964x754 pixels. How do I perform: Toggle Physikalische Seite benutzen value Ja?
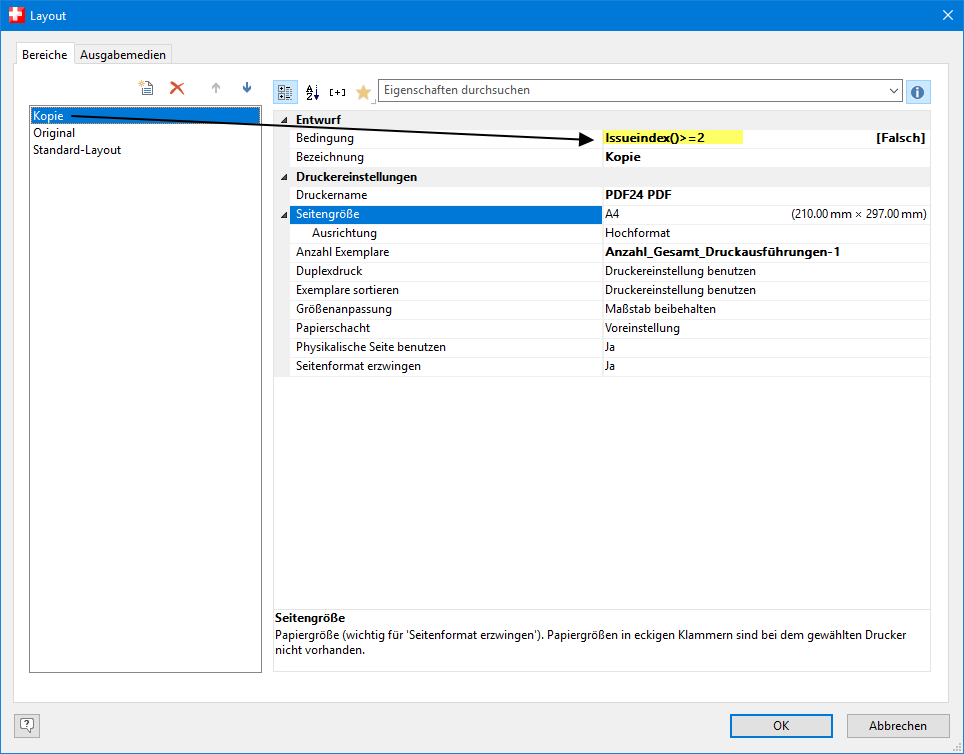(610, 347)
